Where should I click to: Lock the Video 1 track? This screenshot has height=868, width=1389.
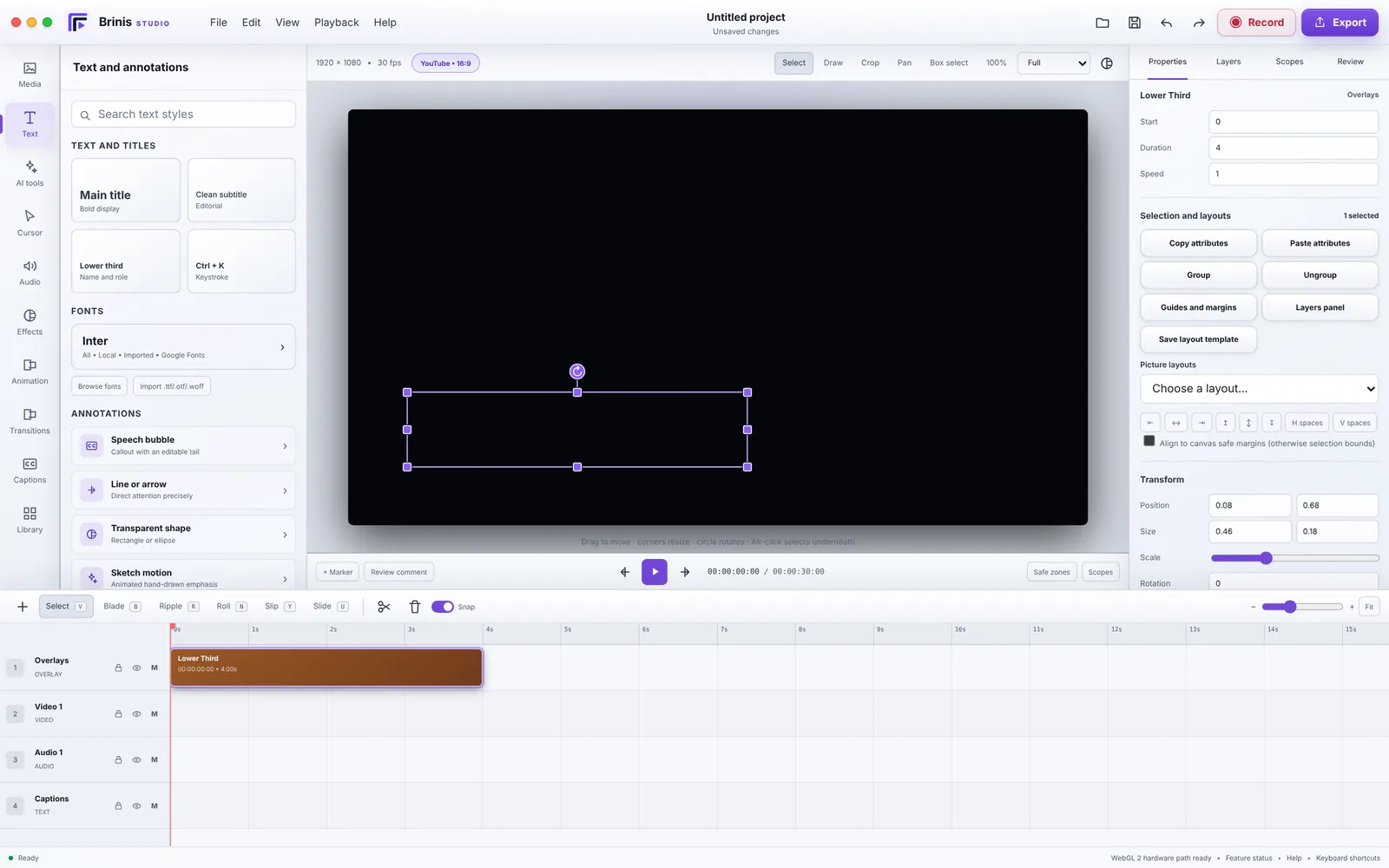(118, 713)
